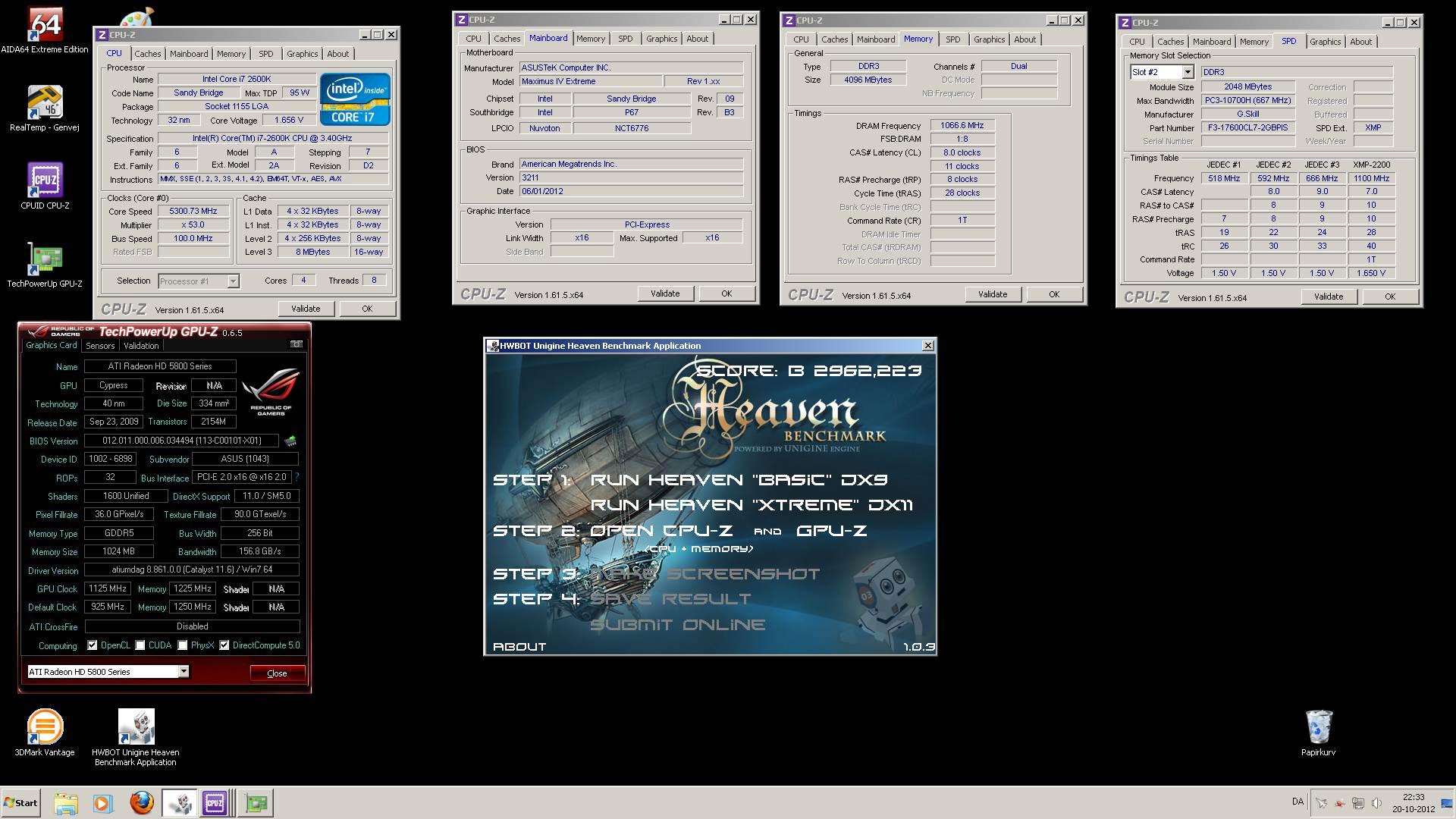Viewport: 1456px width, 819px height.
Task: Select CPU tab in the SPD CPU-Z window
Action: coord(1137,42)
